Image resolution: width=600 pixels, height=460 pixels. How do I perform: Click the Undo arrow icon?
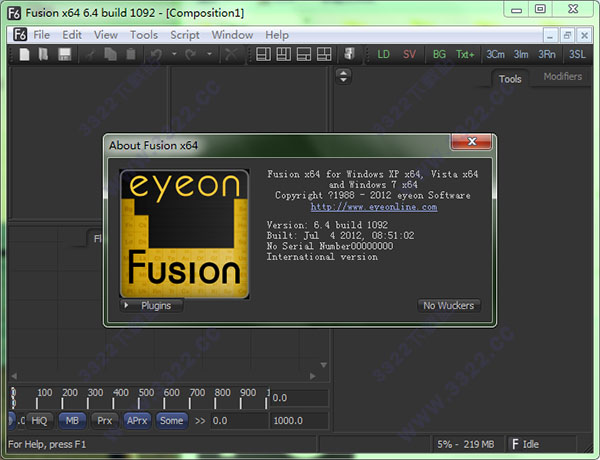[156, 55]
